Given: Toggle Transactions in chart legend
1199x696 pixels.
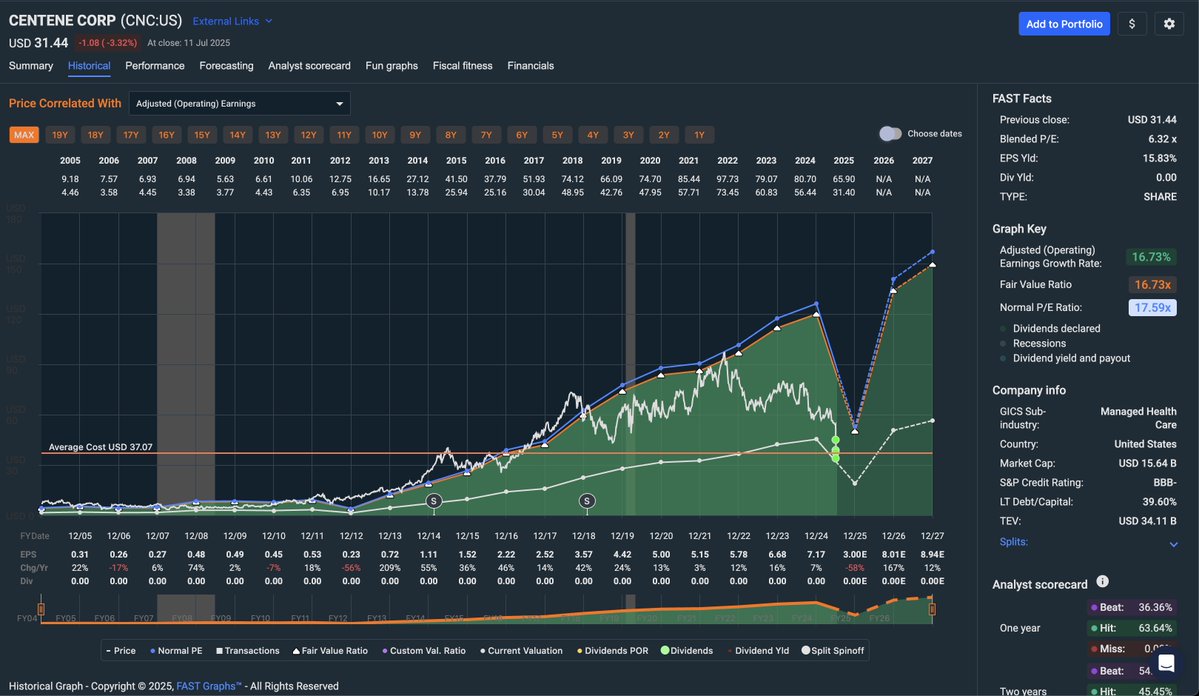Looking at the screenshot, I should click(248, 651).
